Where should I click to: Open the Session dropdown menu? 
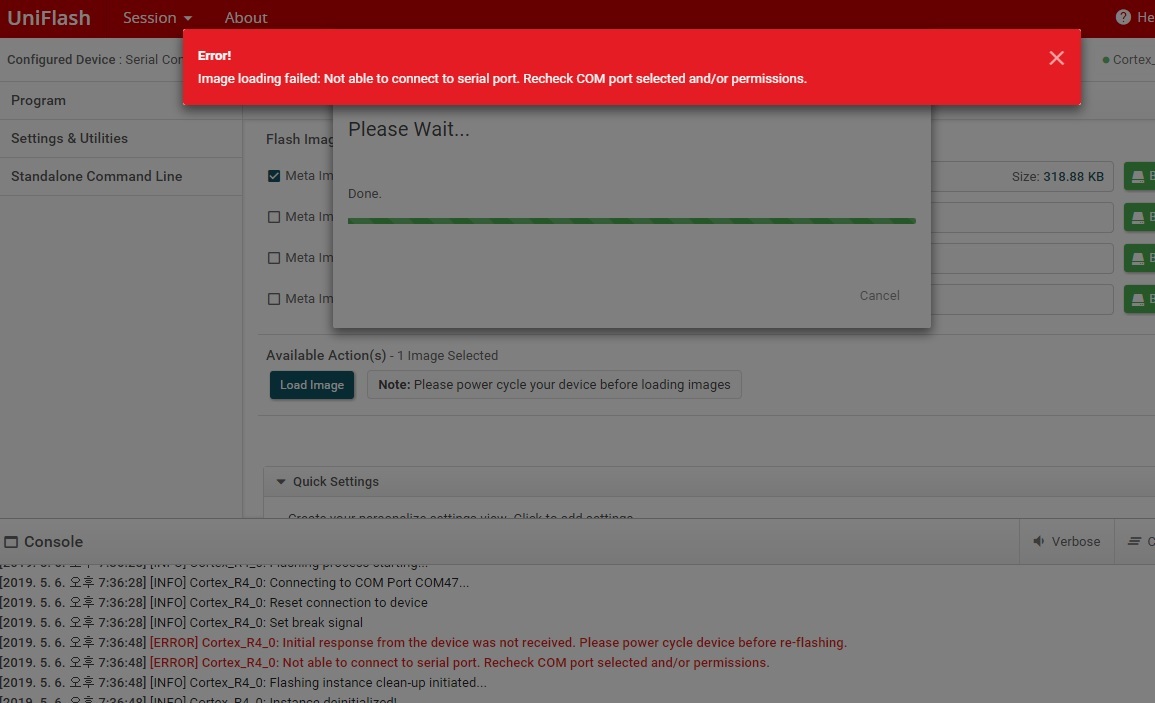(x=157, y=18)
